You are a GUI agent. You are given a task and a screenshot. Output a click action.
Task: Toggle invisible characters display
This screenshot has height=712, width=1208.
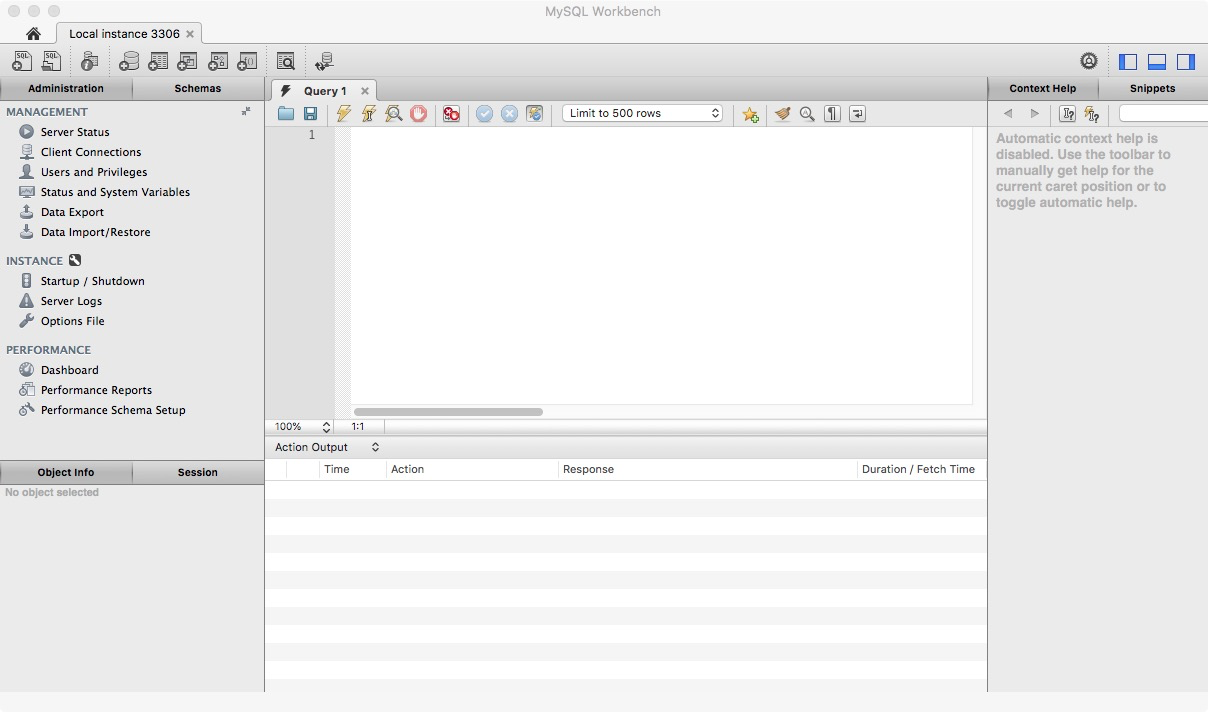[x=832, y=114]
